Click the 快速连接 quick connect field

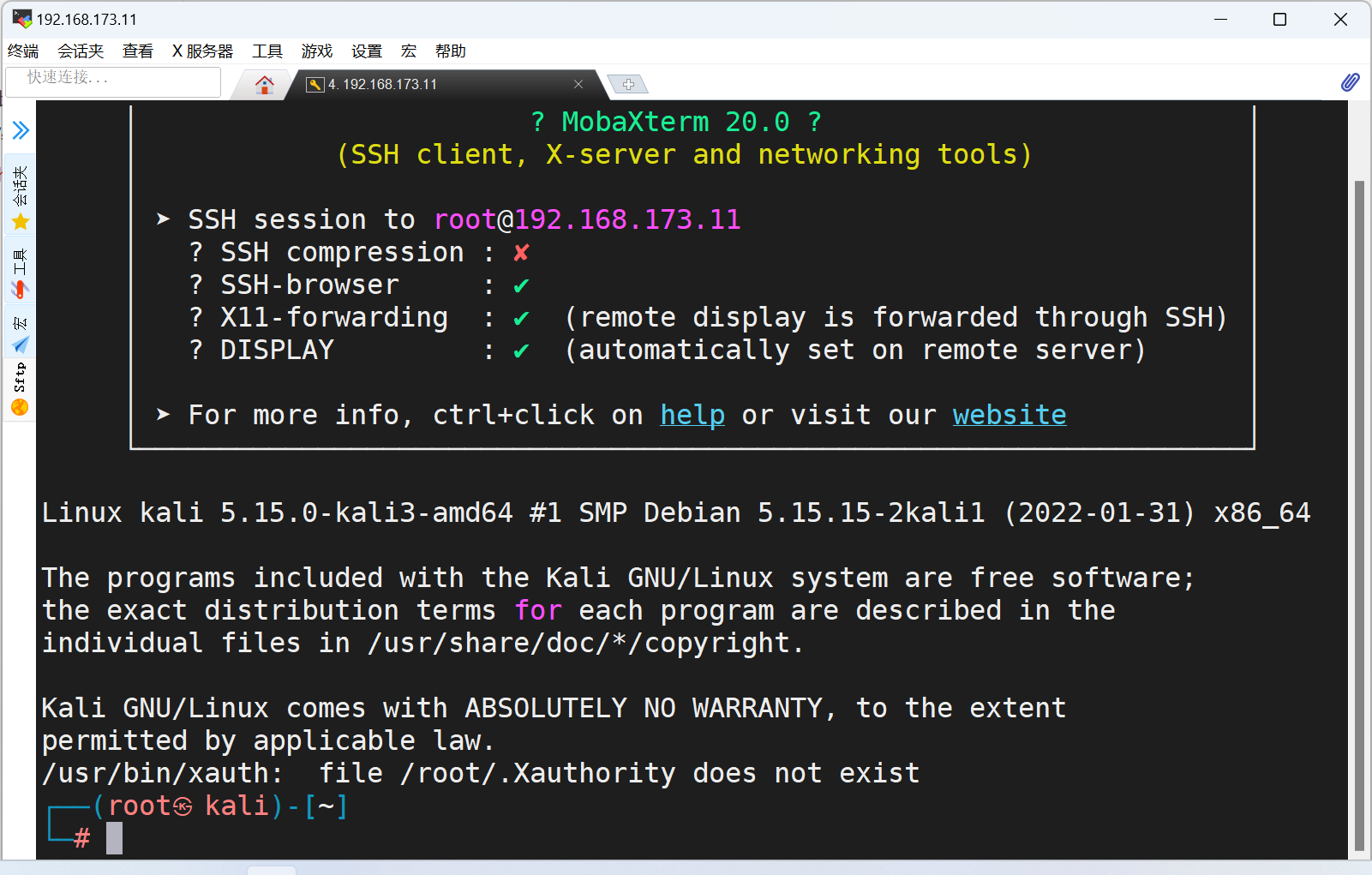pos(113,79)
